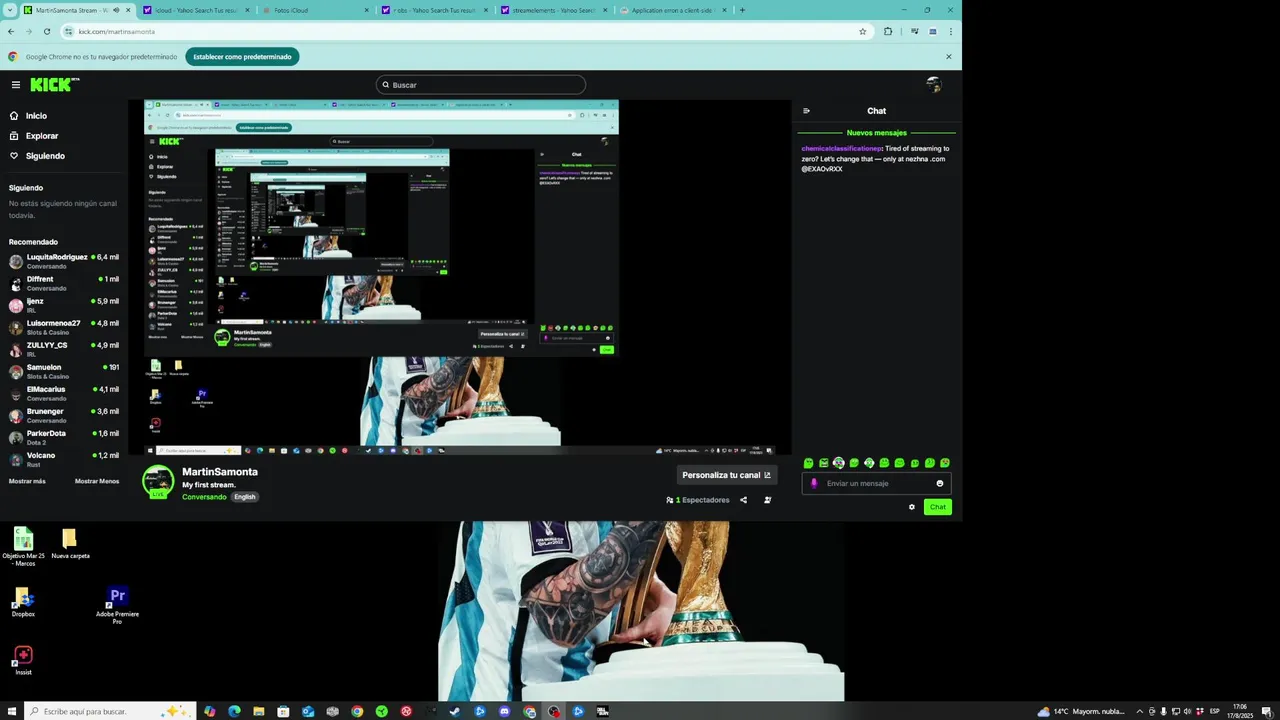Open the Windows Start menu
Image resolution: width=1280 pixels, height=720 pixels.
(x=12, y=712)
